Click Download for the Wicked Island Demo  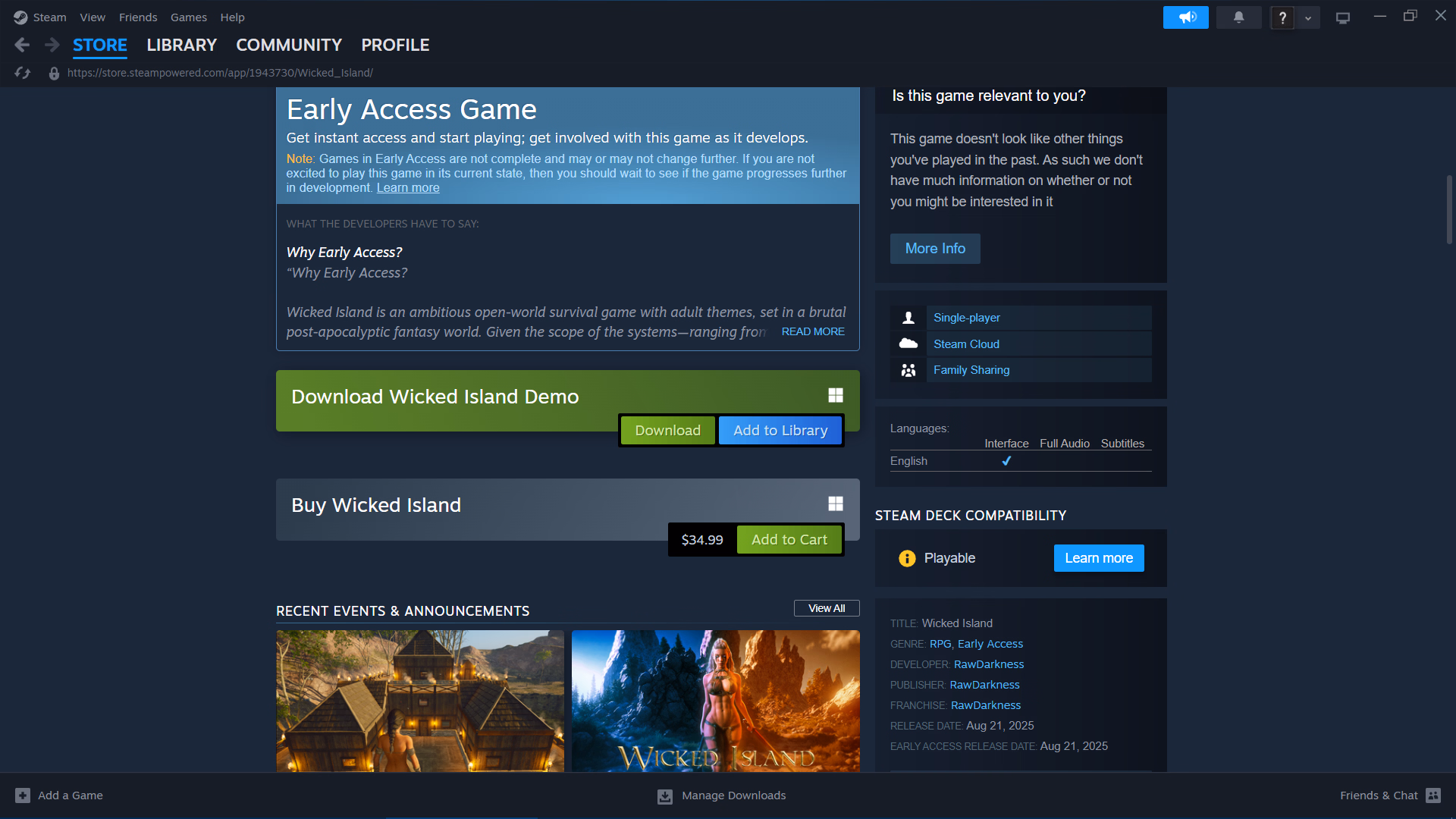point(667,430)
